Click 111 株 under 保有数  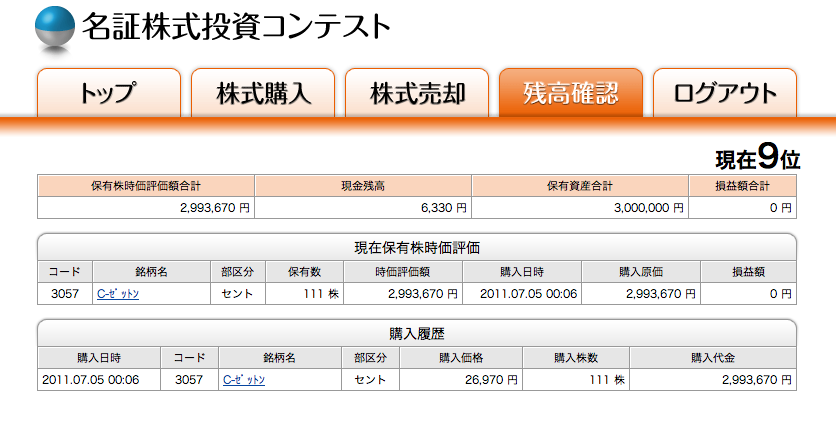click(x=321, y=294)
